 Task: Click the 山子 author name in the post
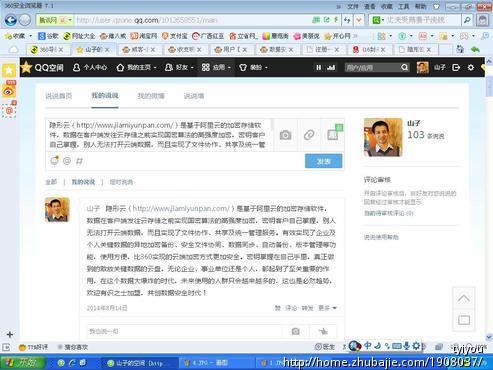(93, 209)
